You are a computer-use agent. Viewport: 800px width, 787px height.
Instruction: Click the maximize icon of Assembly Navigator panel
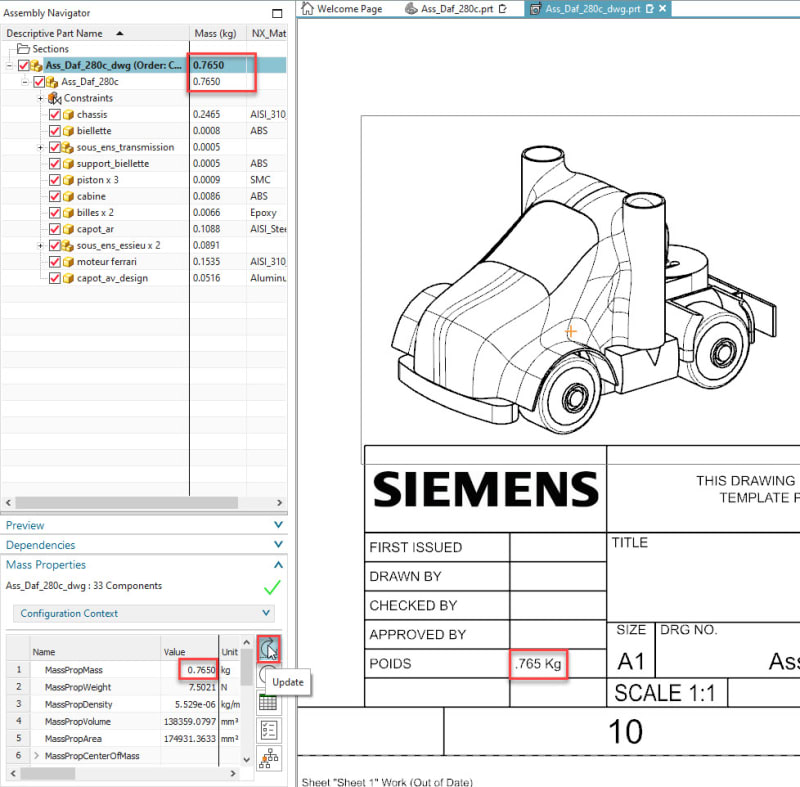pyautogui.click(x=277, y=13)
